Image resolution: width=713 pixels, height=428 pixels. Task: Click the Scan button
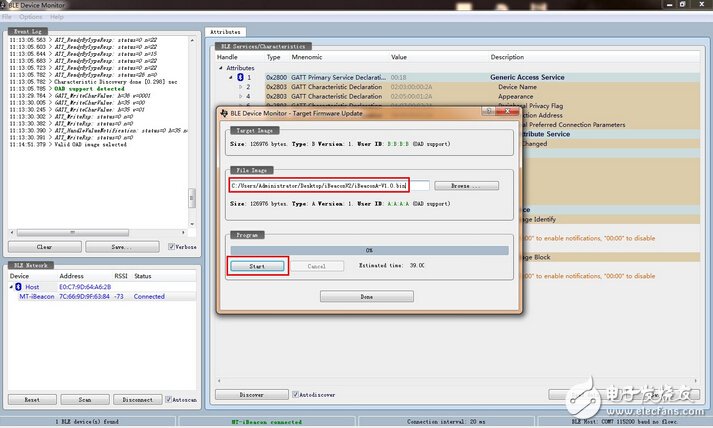[85, 399]
